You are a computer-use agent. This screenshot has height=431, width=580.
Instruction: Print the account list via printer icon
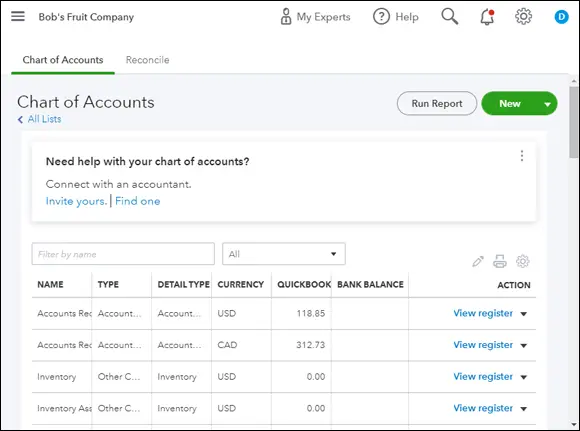[x=500, y=261]
